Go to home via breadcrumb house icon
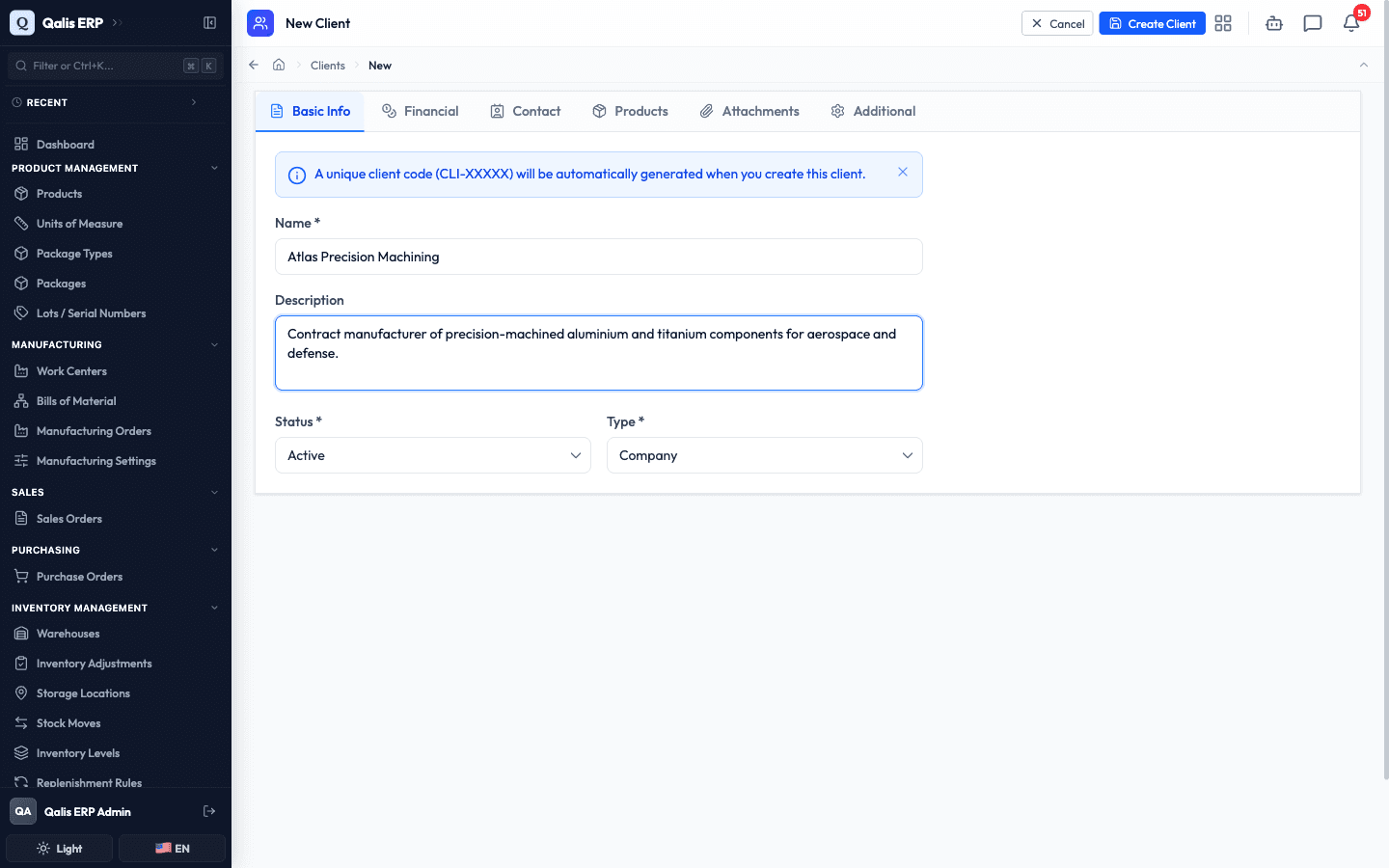1389x868 pixels. [x=279, y=65]
